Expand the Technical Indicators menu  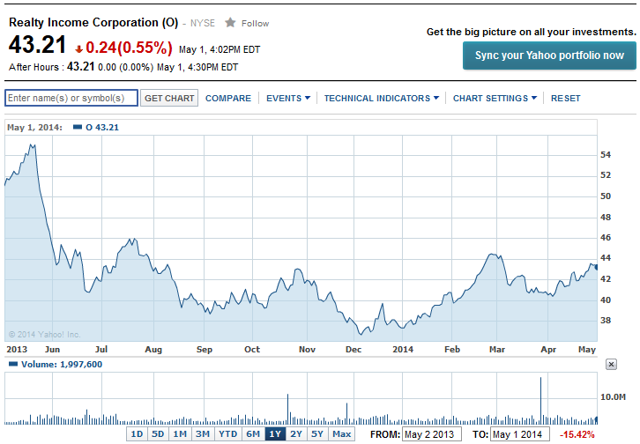click(381, 98)
